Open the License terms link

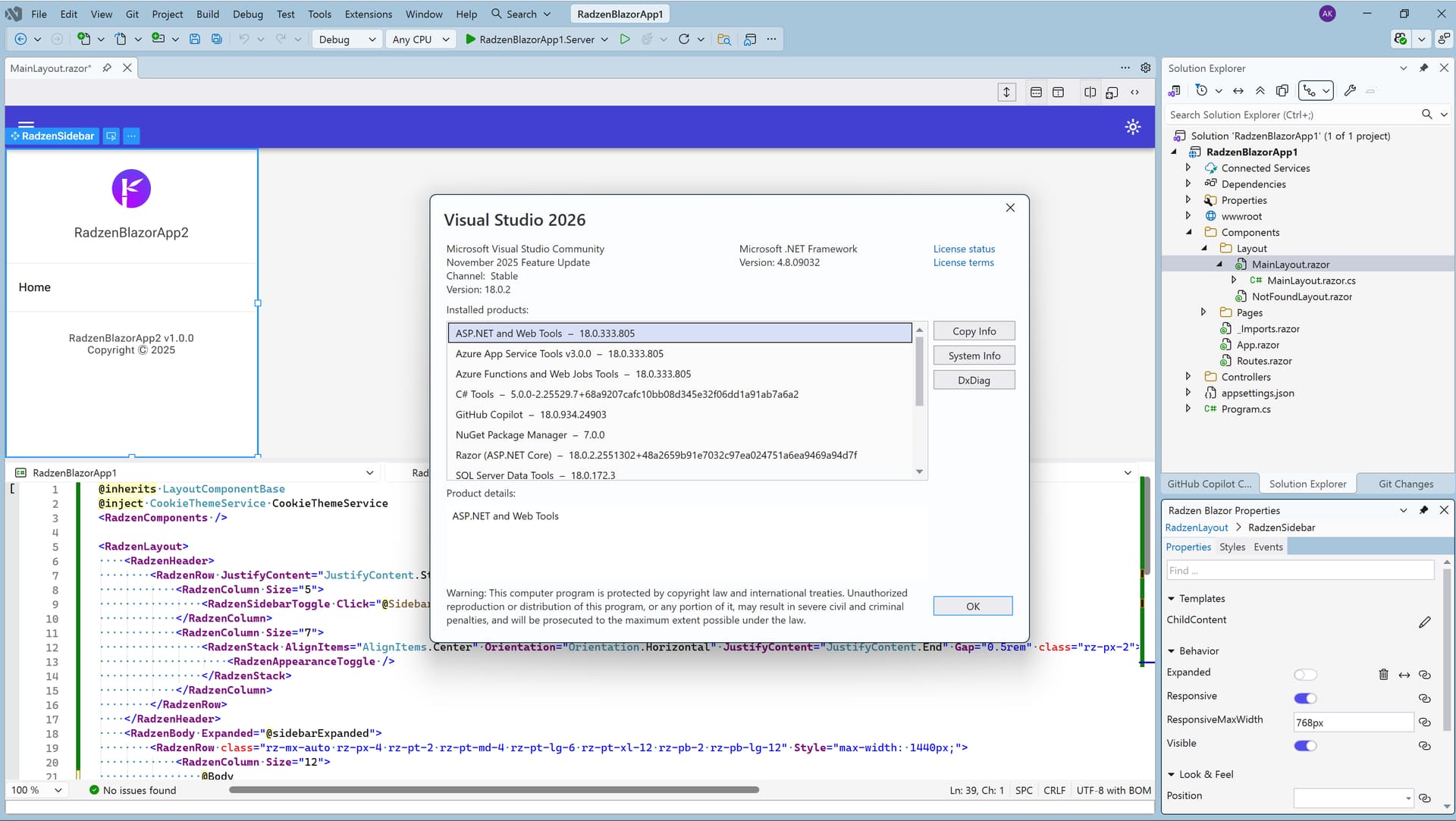(963, 262)
